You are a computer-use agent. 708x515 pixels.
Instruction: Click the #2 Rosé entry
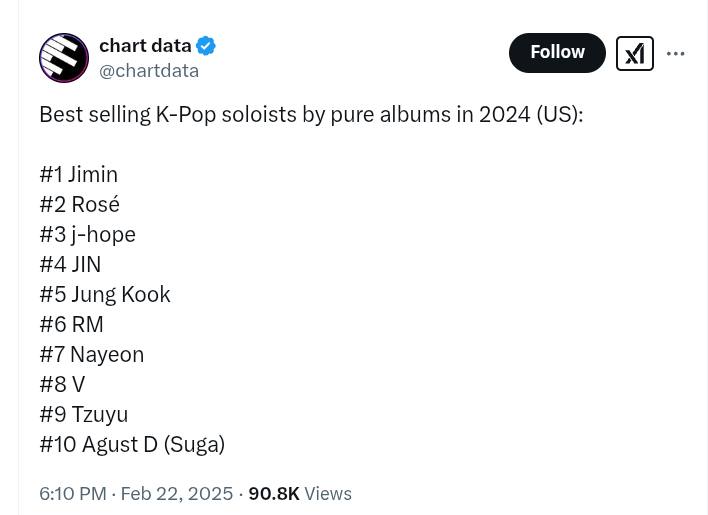[80, 204]
